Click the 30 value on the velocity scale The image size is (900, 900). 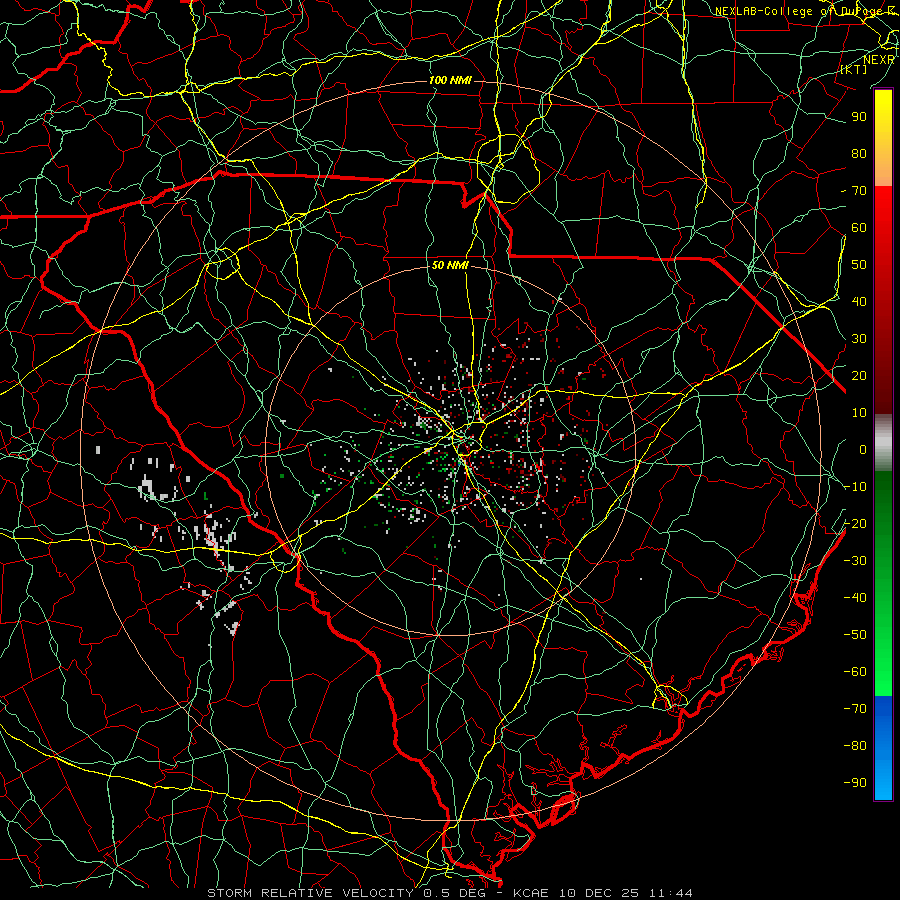click(x=859, y=339)
